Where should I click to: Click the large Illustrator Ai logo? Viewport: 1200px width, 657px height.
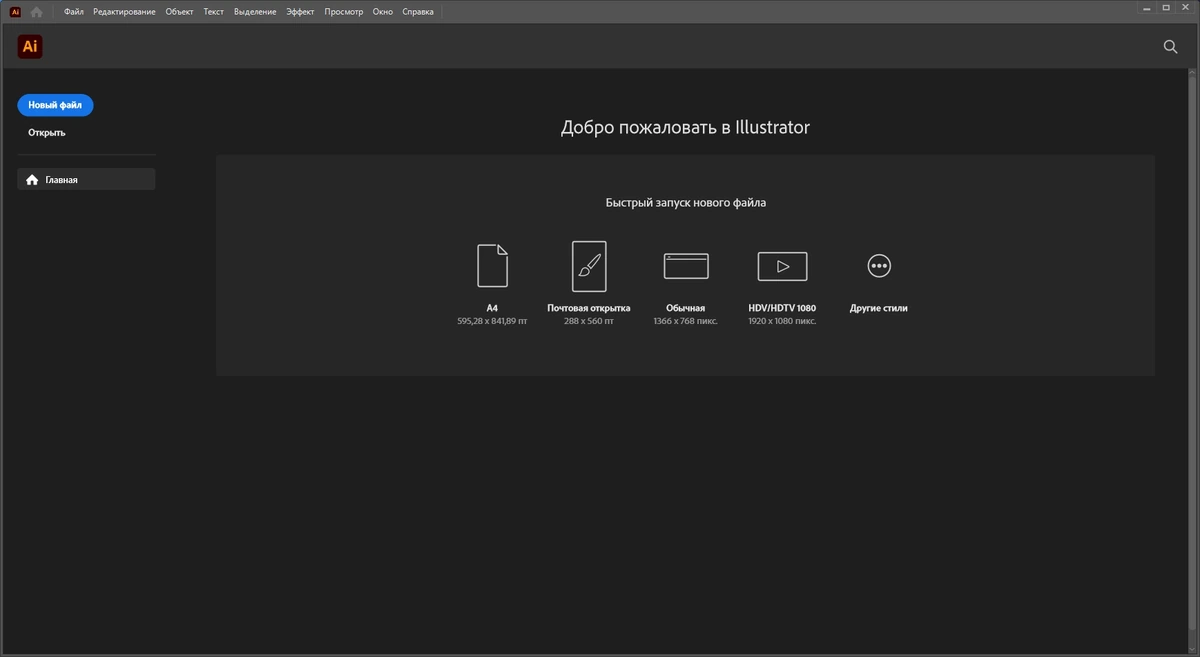click(x=30, y=46)
